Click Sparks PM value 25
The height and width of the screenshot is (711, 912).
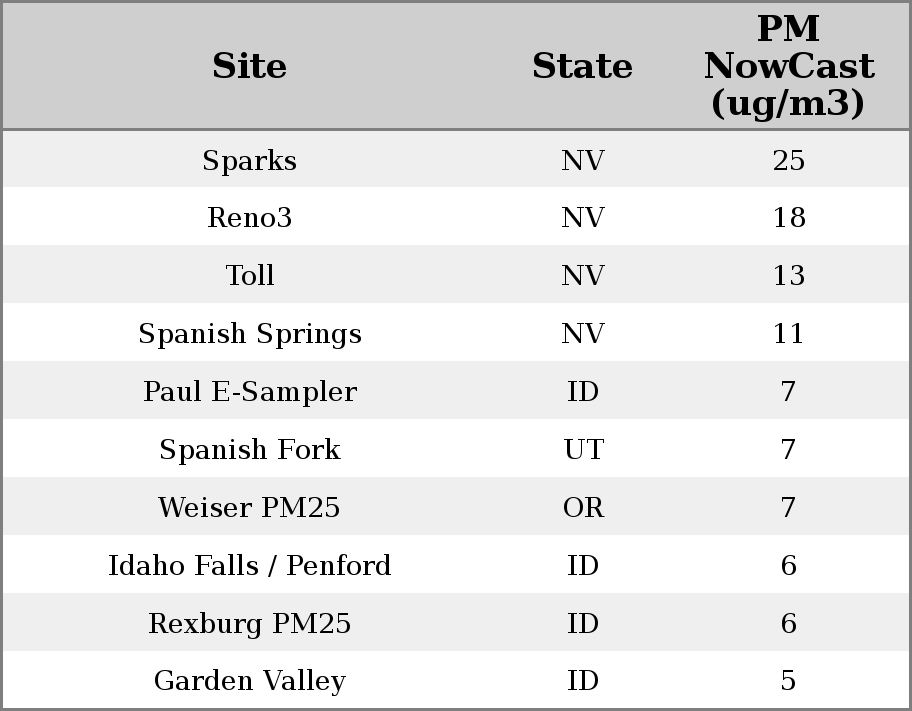pos(788,161)
